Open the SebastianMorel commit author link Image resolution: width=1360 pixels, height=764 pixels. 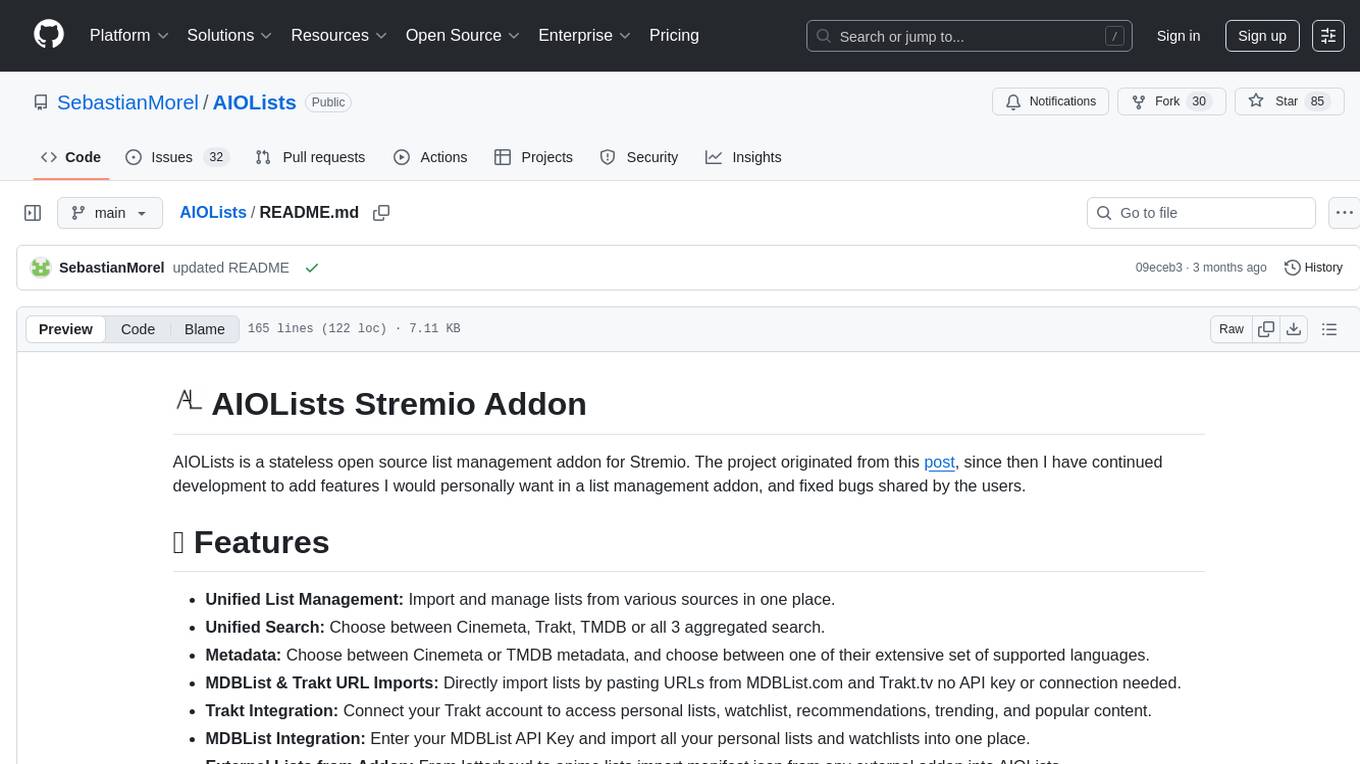(111, 268)
